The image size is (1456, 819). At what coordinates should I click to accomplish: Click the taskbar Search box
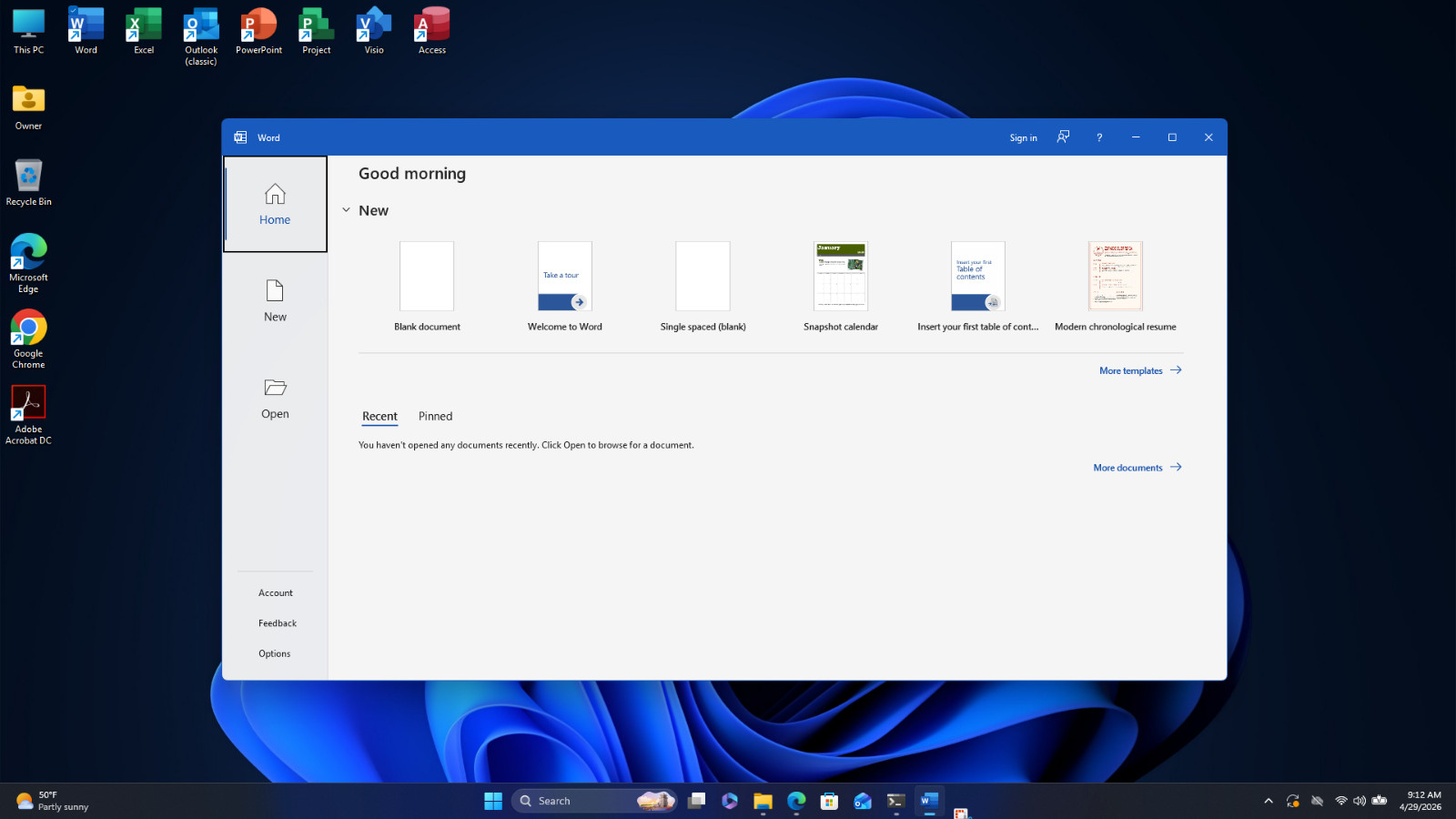point(594,801)
